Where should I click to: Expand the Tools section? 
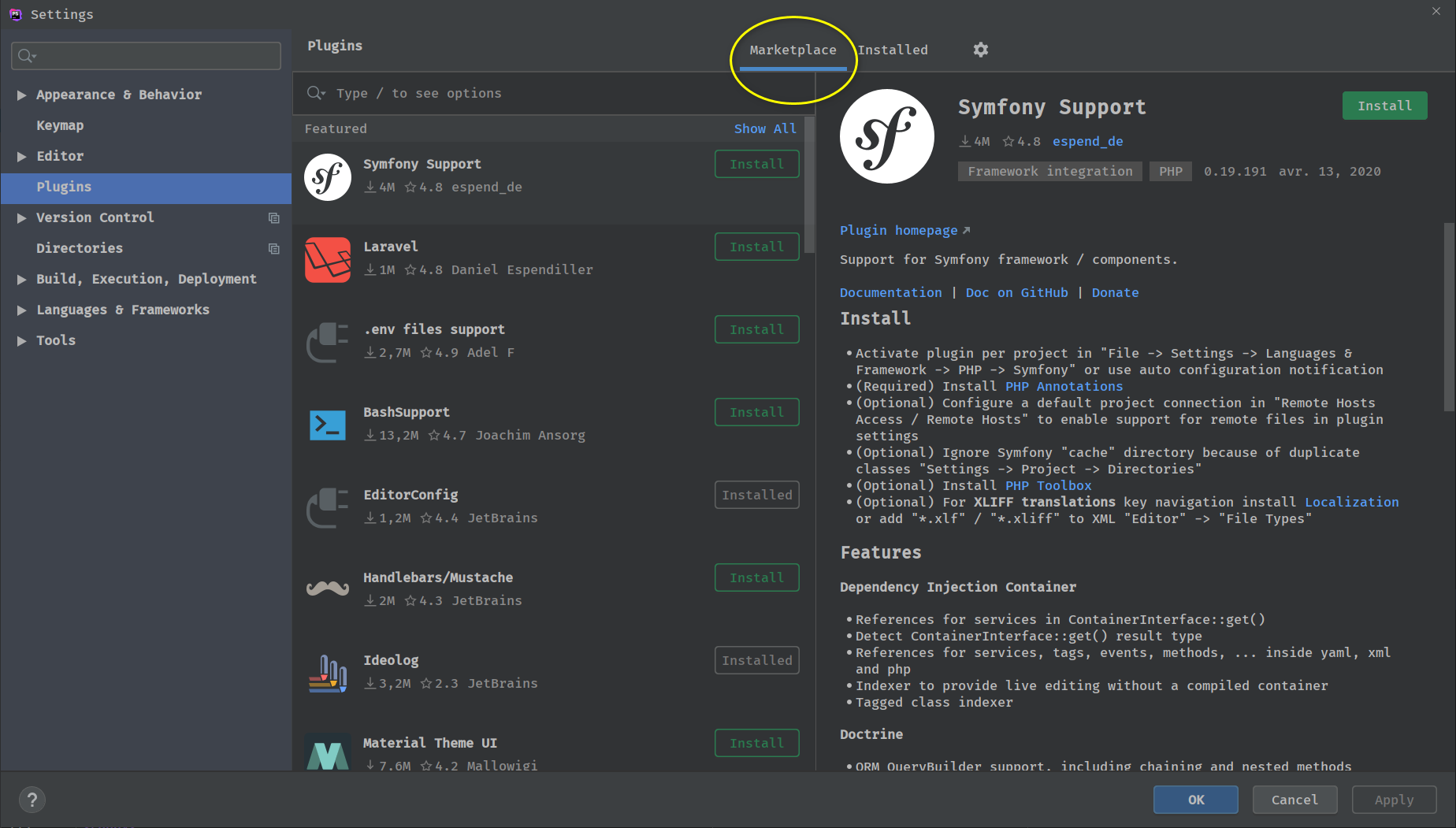[x=21, y=340]
